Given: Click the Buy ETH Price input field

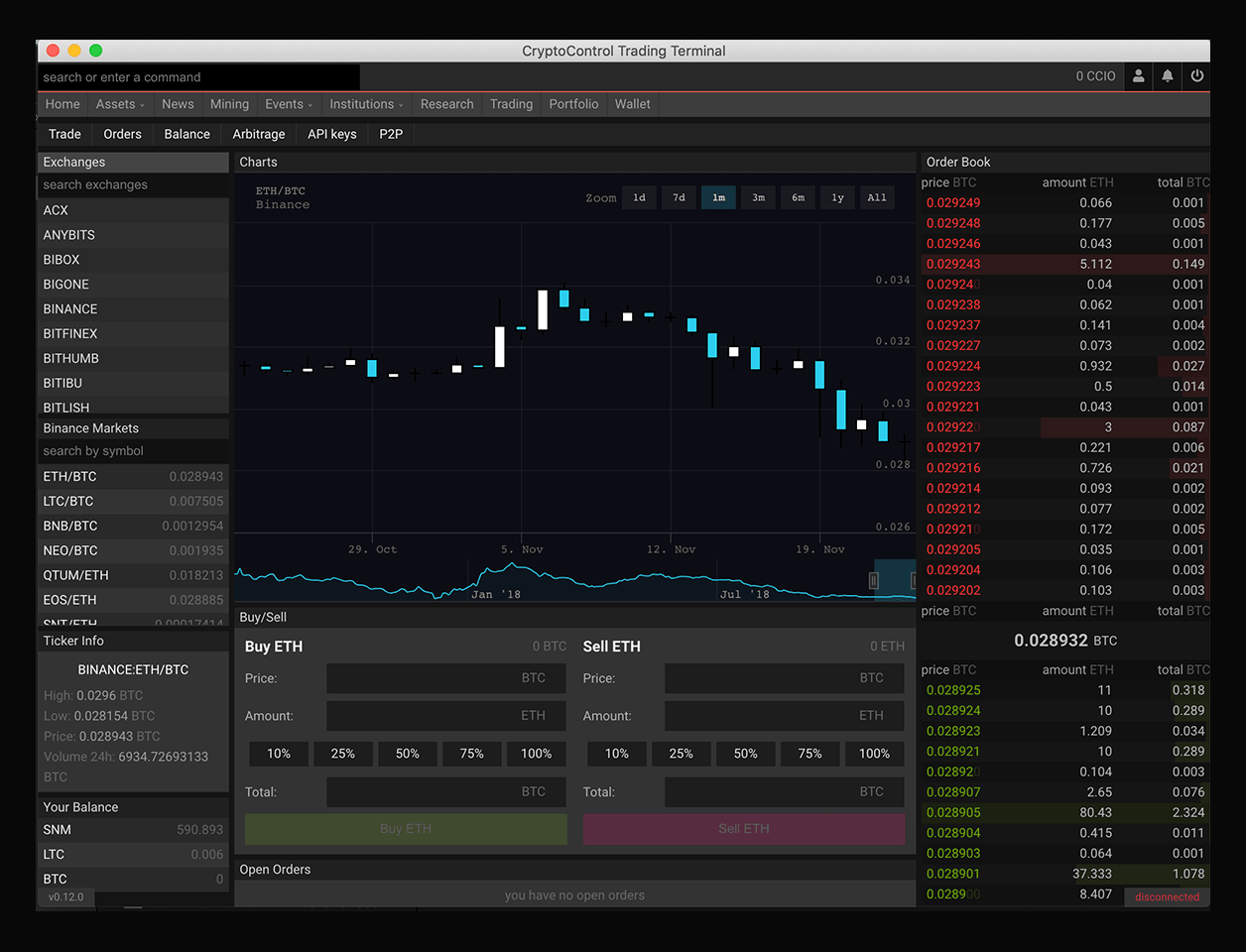Looking at the screenshot, I should (446, 678).
